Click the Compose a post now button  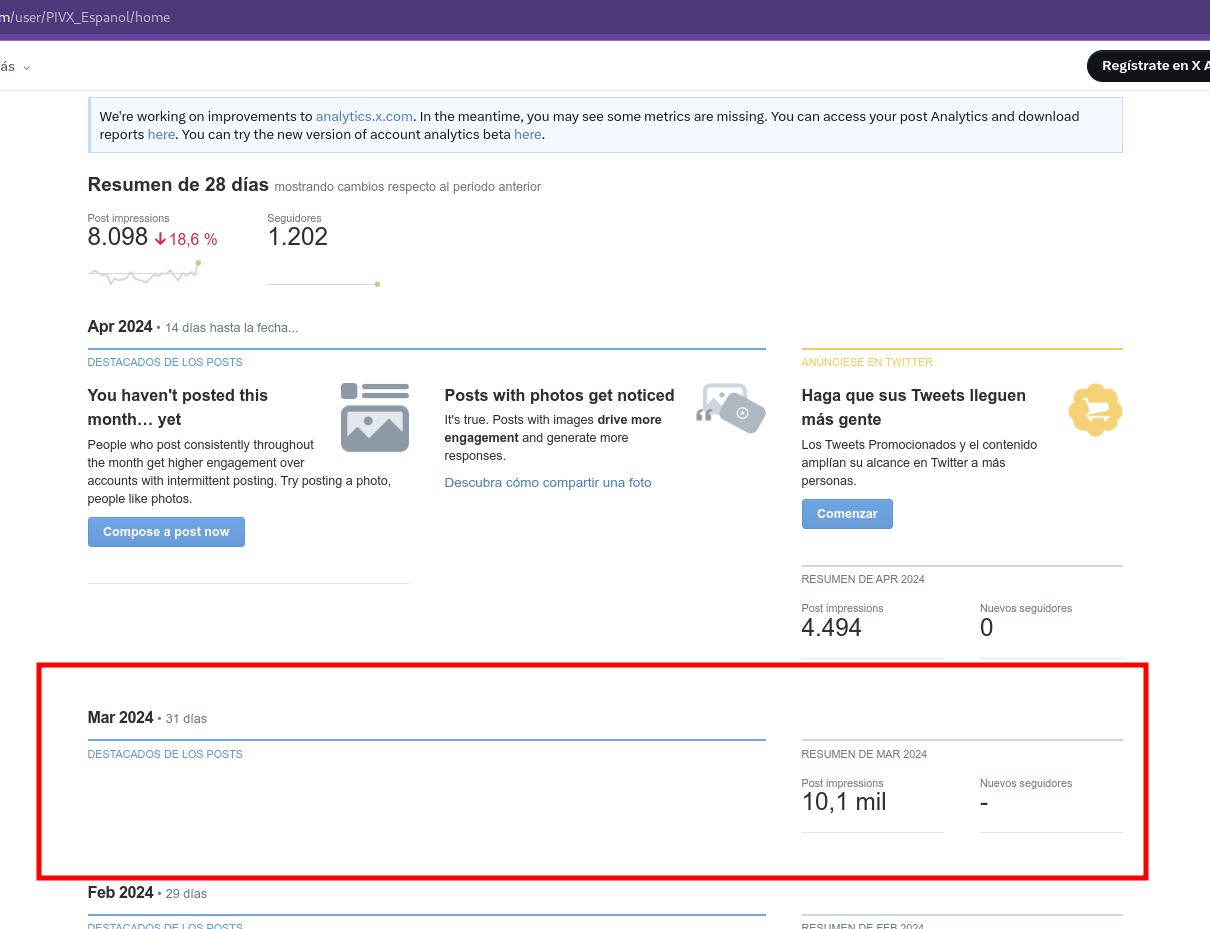click(x=166, y=532)
